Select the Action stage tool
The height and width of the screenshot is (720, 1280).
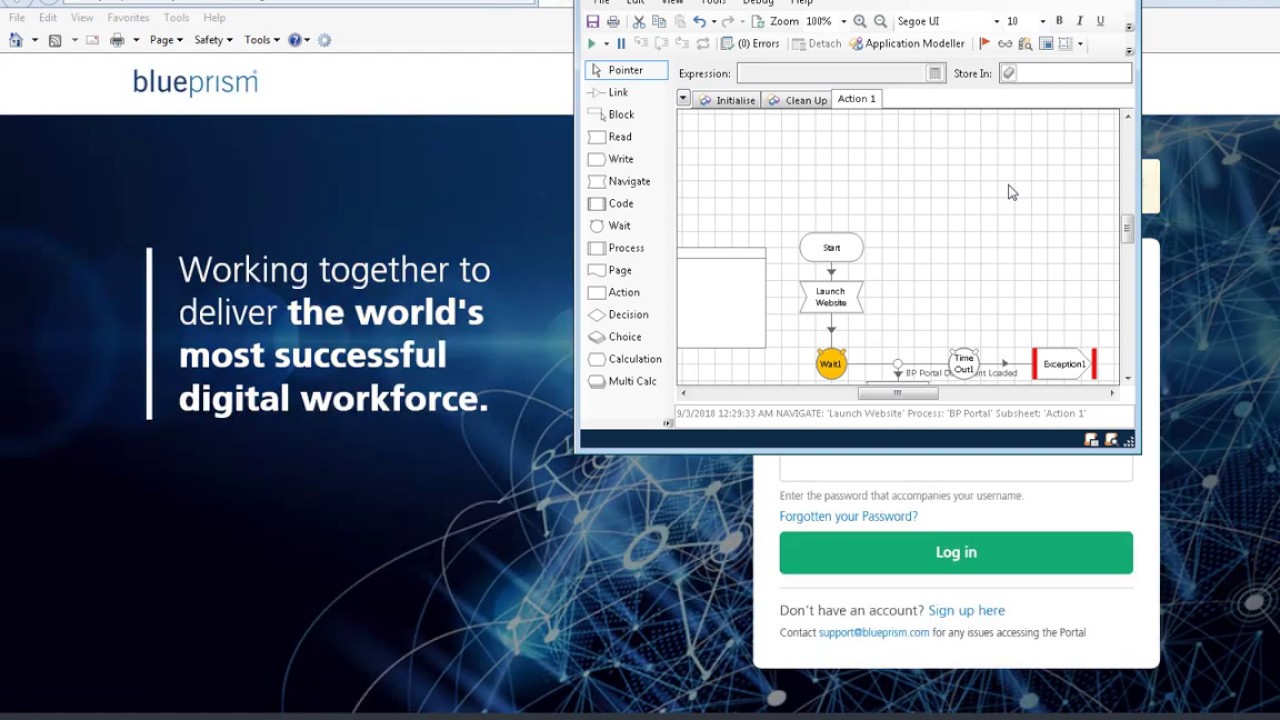pyautogui.click(x=626, y=292)
